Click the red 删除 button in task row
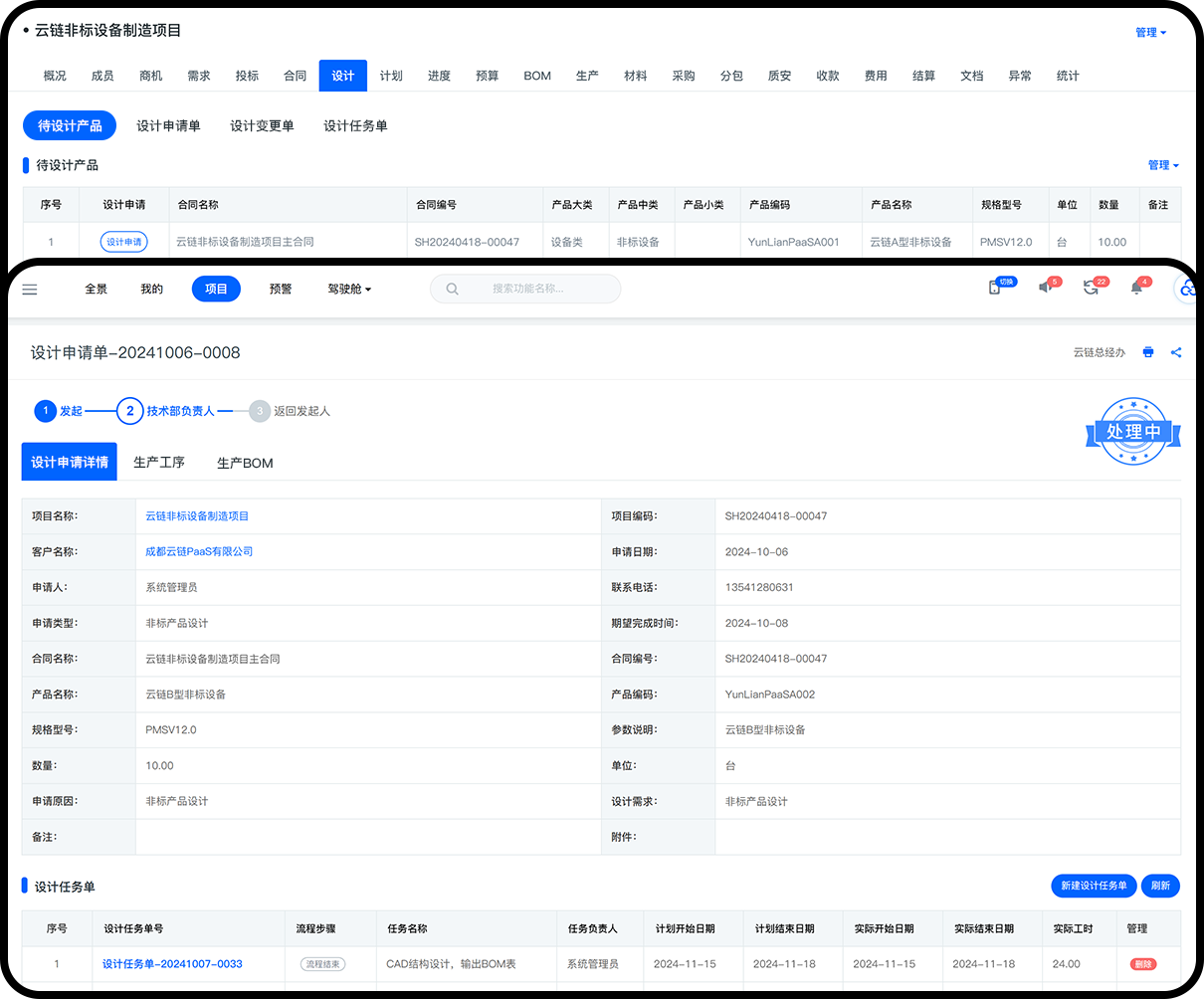This screenshot has height=999, width=1204. (x=1143, y=964)
